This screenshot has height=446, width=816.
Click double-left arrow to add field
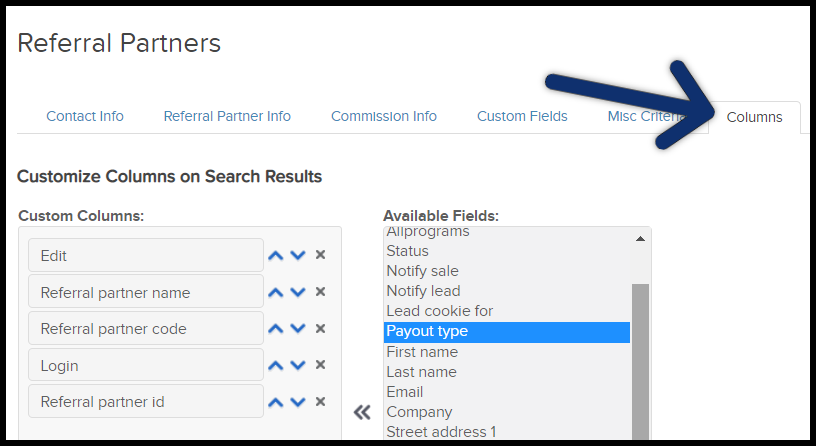pos(362,412)
